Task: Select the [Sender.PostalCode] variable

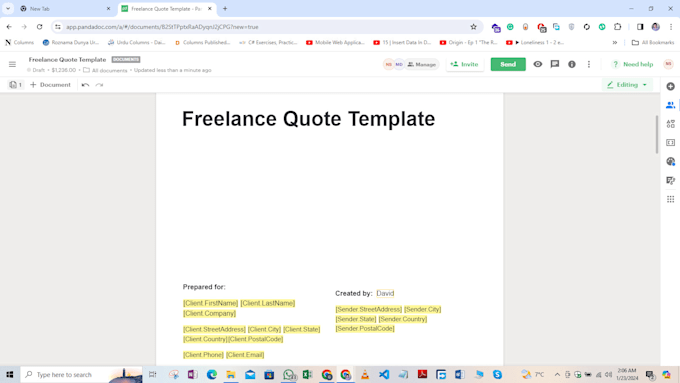Action: (365, 328)
